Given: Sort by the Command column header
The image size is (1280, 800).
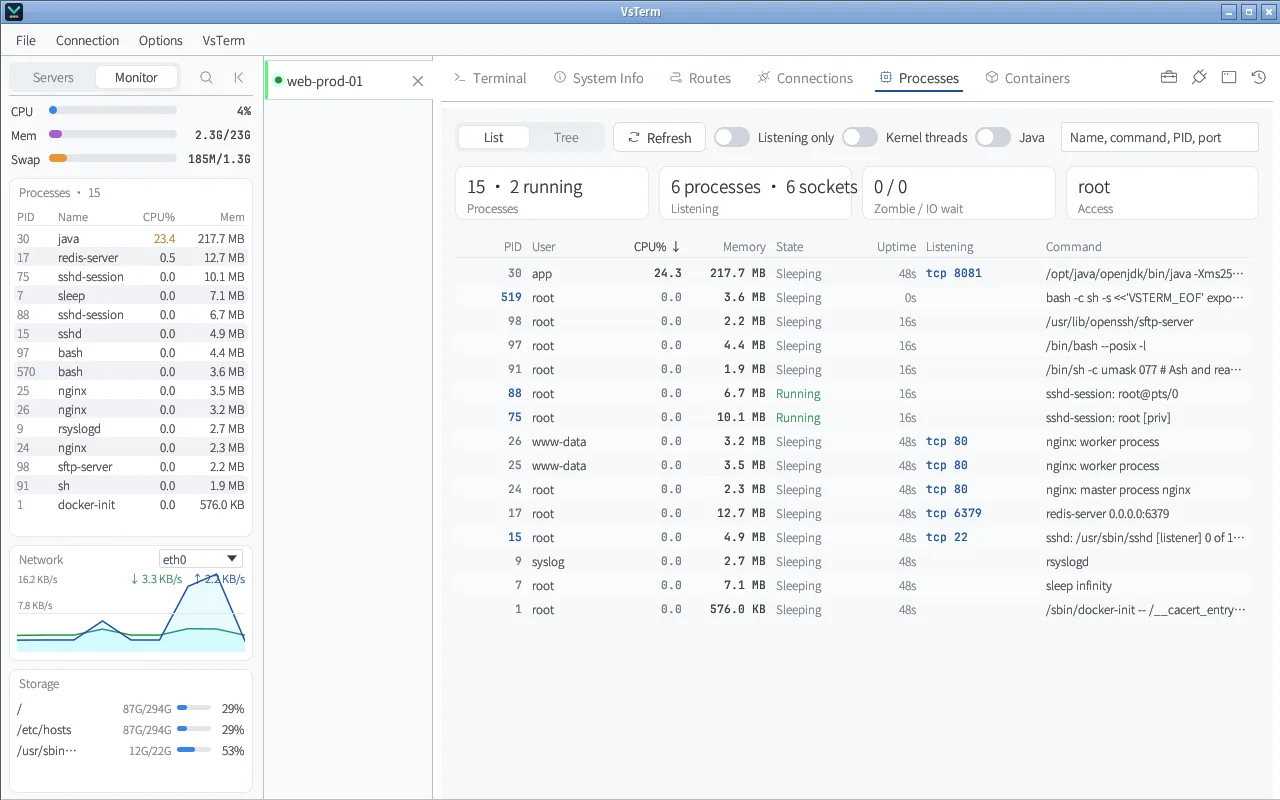Looking at the screenshot, I should point(1073,247).
